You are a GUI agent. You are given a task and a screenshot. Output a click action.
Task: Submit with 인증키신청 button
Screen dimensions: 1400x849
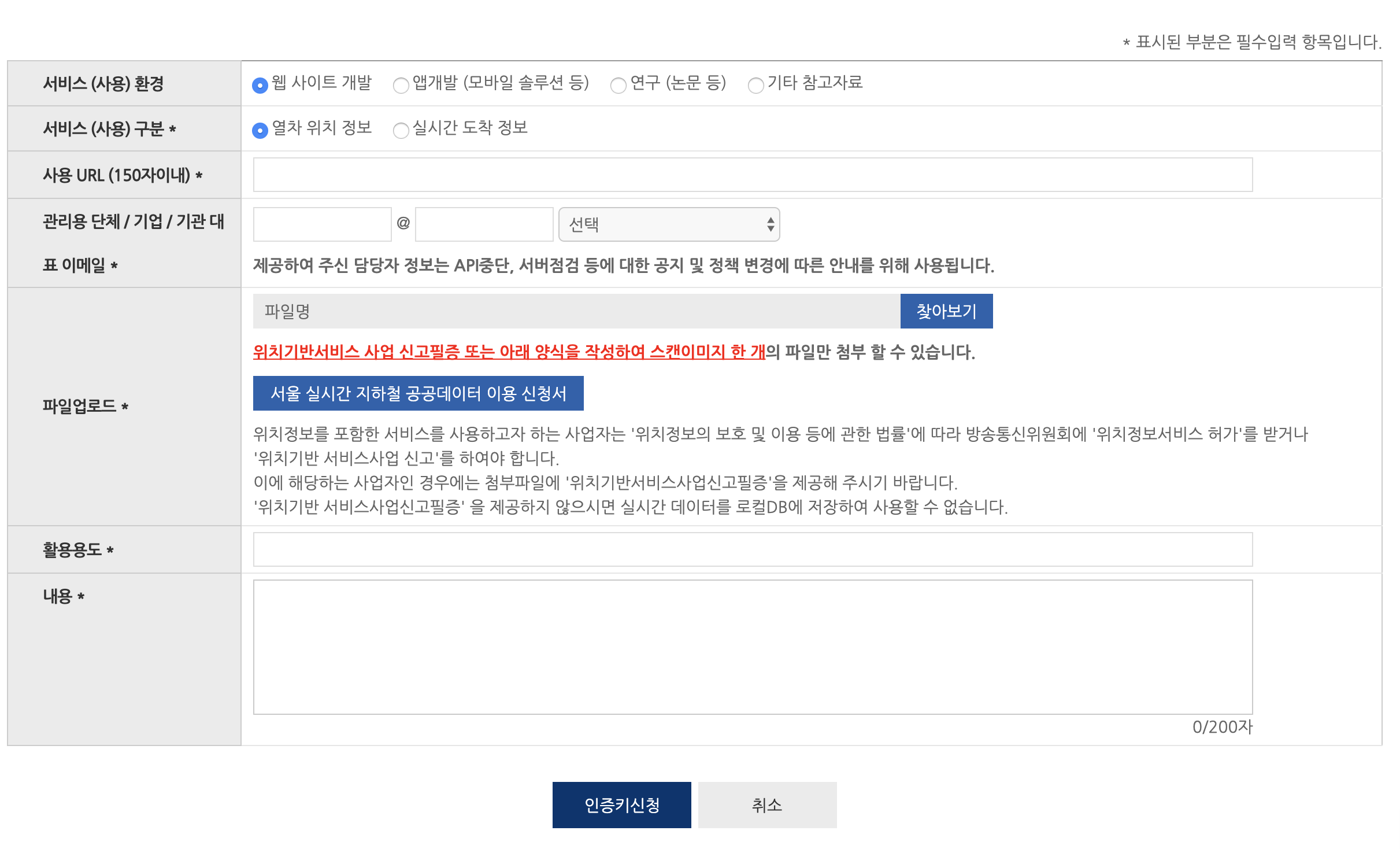pos(621,804)
